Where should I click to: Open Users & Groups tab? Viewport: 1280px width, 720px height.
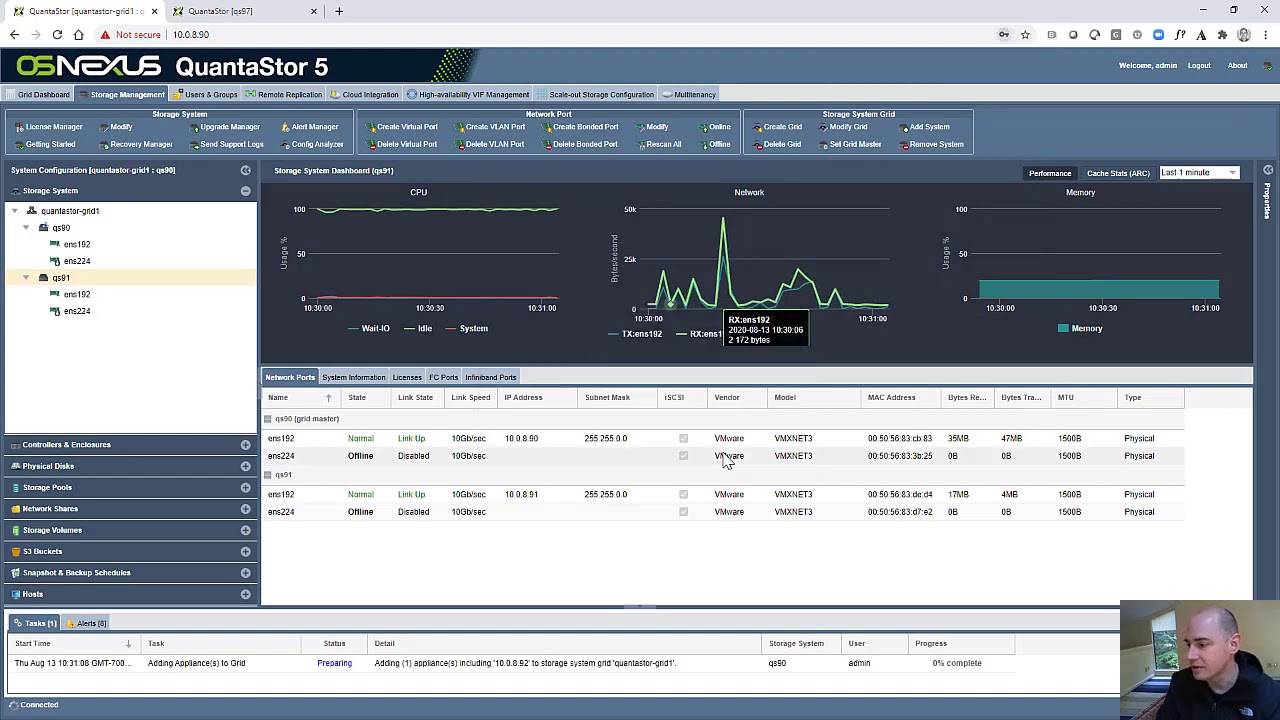pyautogui.click(x=205, y=95)
